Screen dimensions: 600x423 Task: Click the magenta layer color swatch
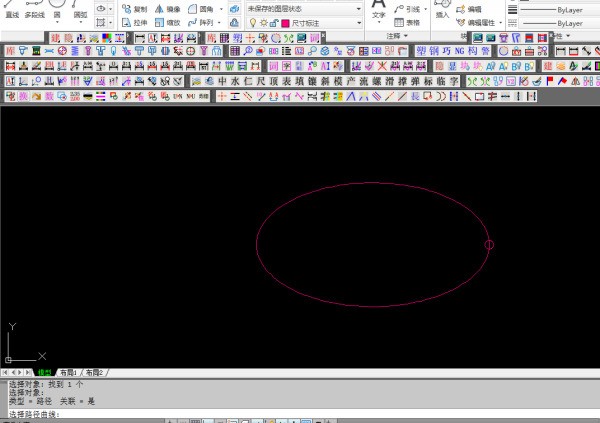point(286,22)
